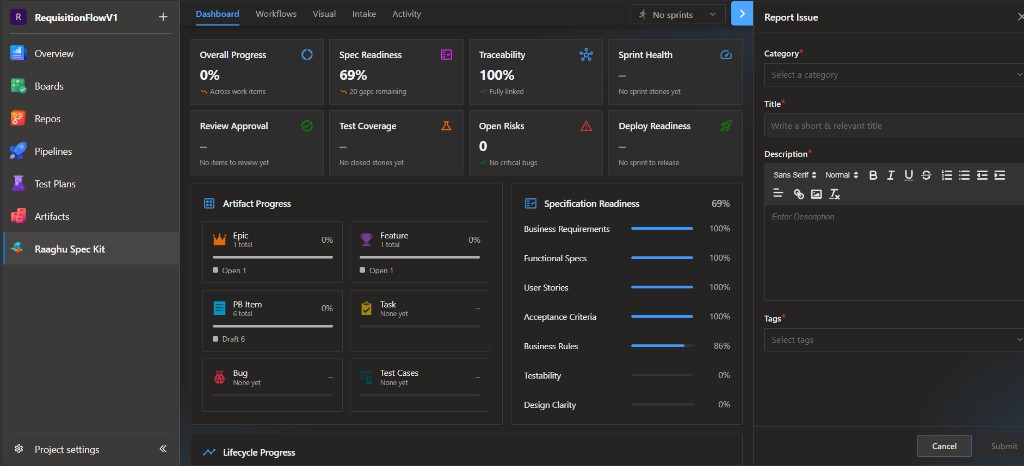This screenshot has height=466, width=1024.
Task: Click the Business Rules progress bar
Action: click(x=662, y=346)
